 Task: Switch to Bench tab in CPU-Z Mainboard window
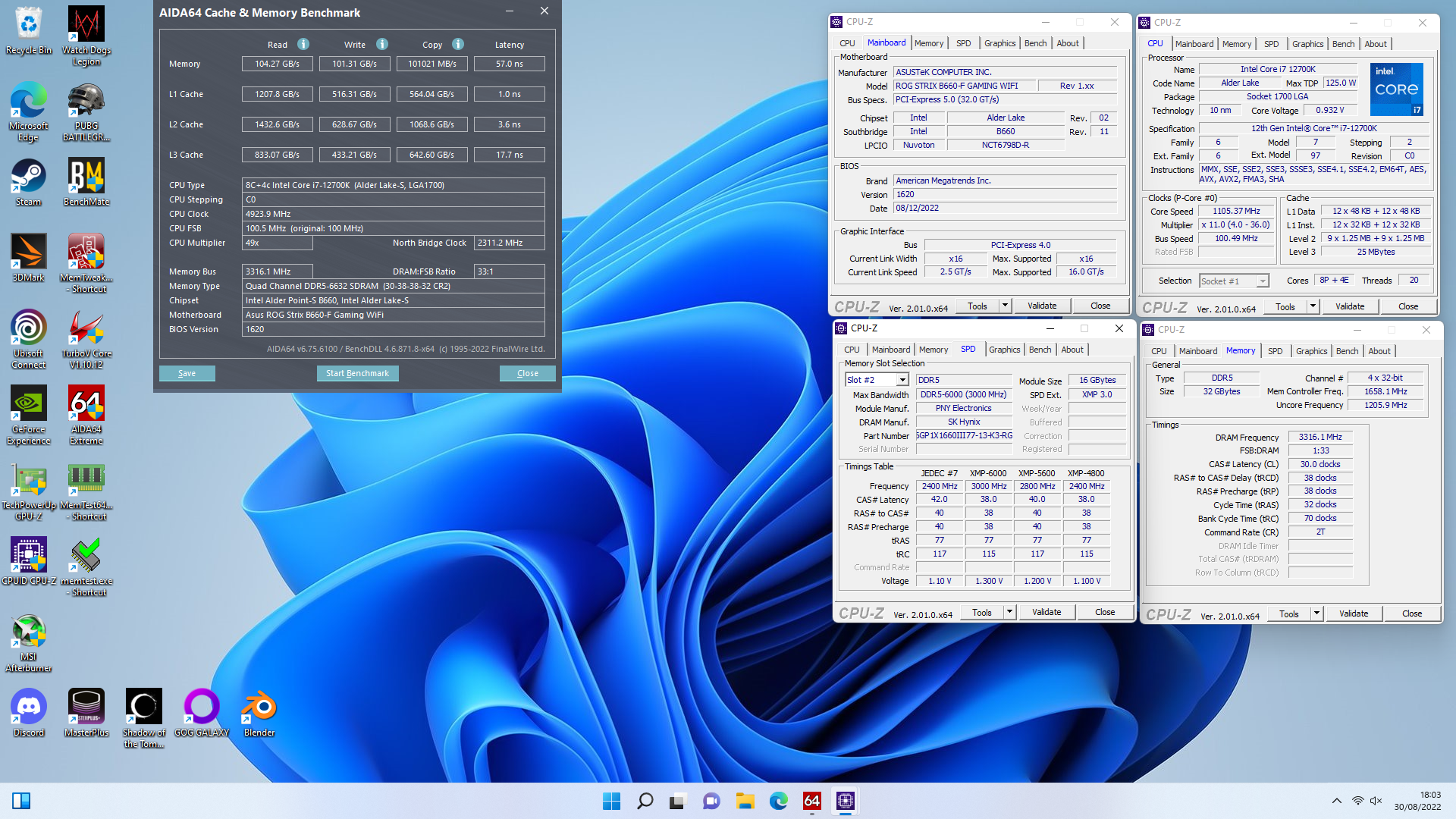coord(1035,43)
